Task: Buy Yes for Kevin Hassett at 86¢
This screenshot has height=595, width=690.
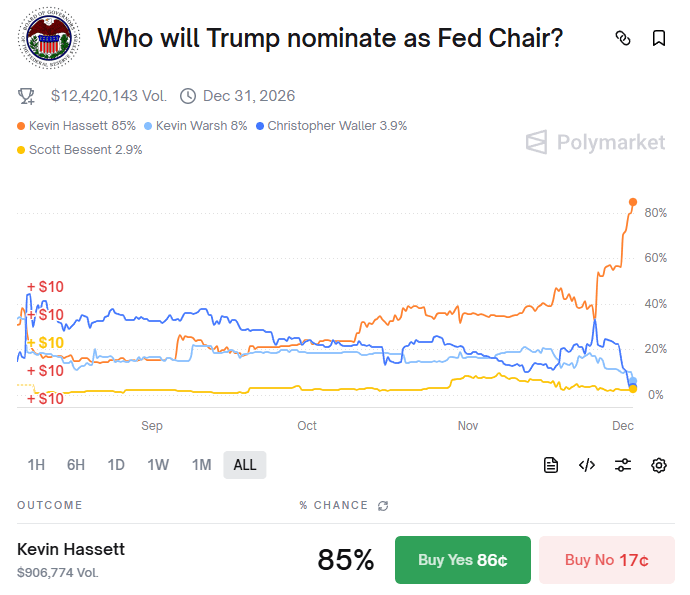Action: click(x=463, y=560)
